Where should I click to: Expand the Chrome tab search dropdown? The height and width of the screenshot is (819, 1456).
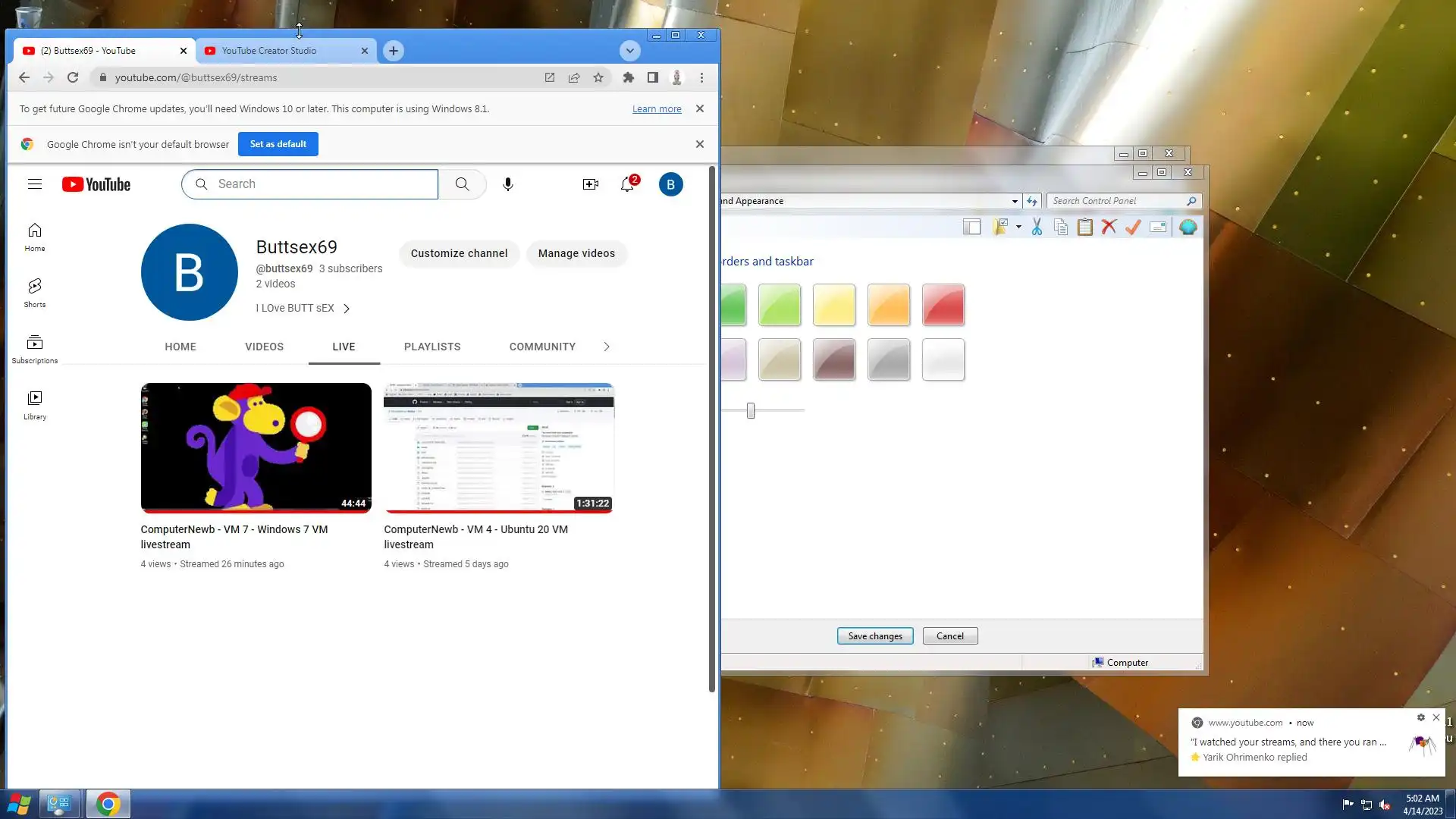click(x=629, y=51)
